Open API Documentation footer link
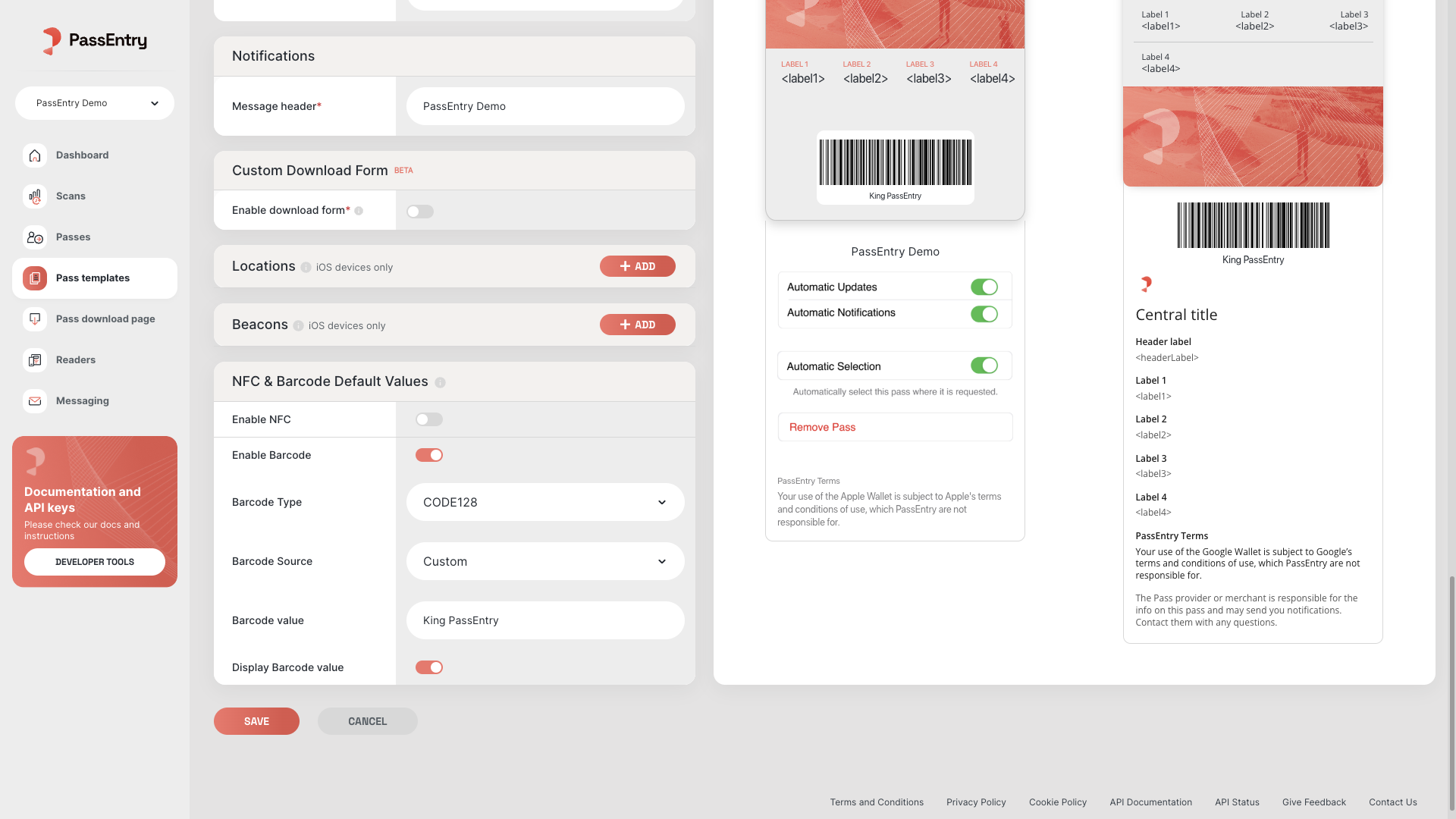 1150,802
